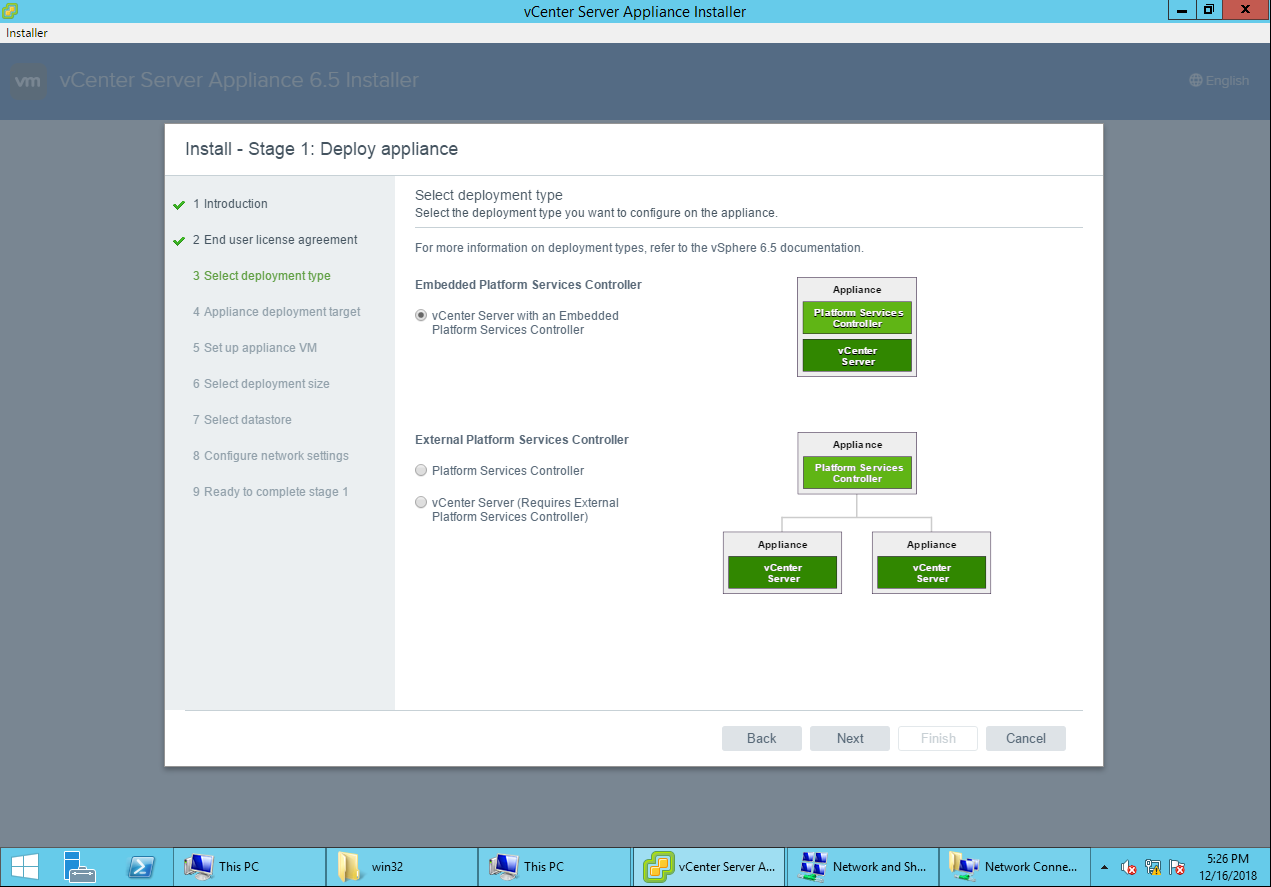Click Platform Services Controller box in embedded diagram
The height and width of the screenshot is (887, 1271).
857,318
